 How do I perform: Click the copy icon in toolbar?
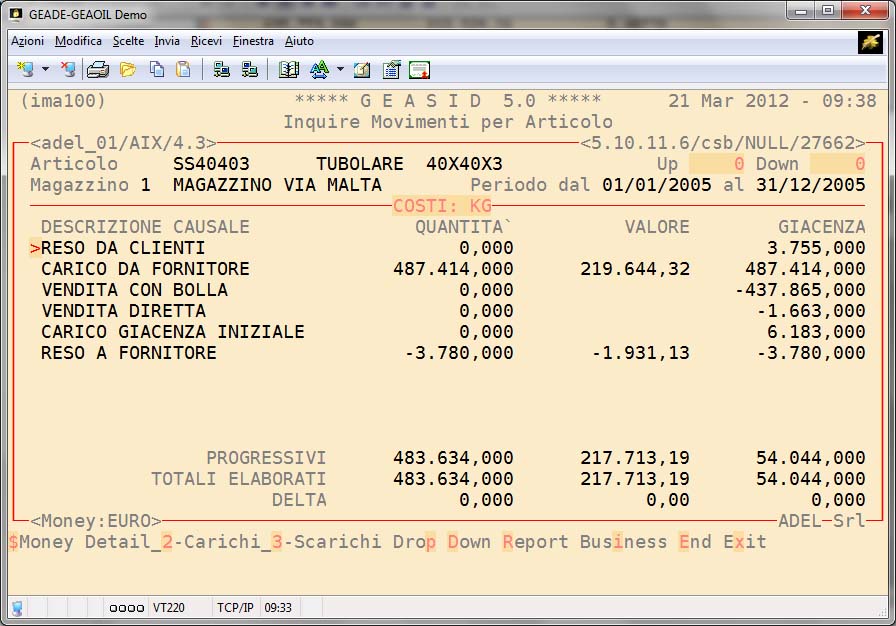(x=157, y=69)
